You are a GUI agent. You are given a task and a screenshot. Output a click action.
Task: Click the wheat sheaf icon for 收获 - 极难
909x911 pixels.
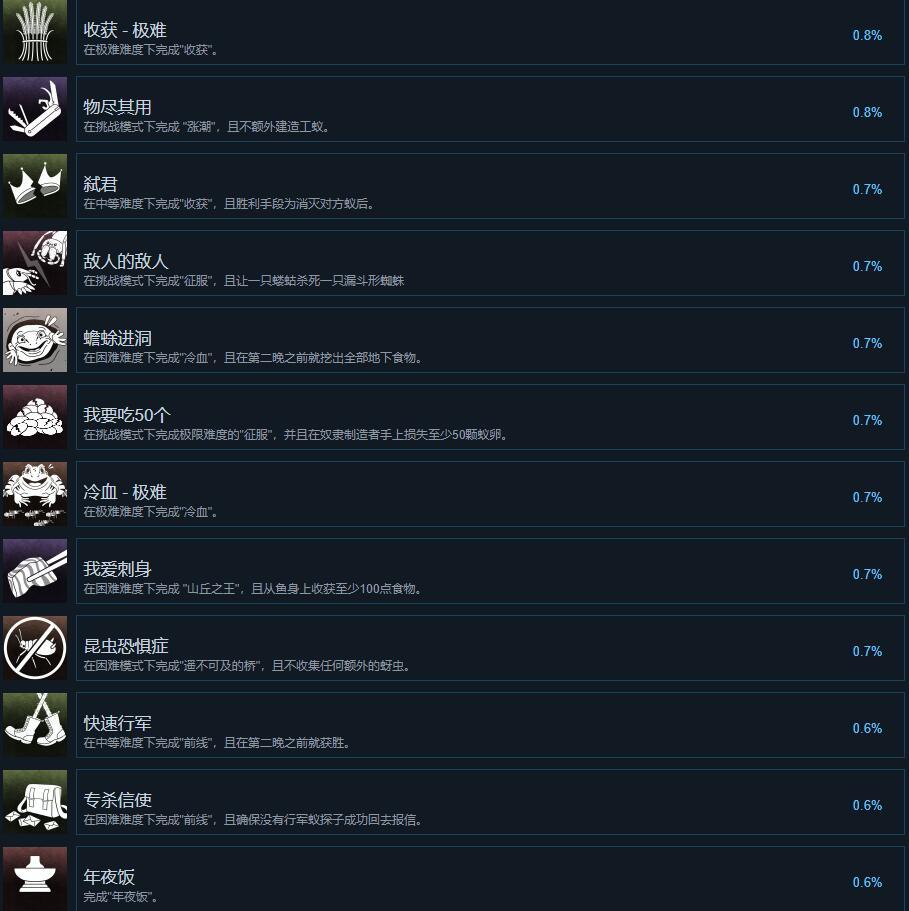tap(35, 31)
